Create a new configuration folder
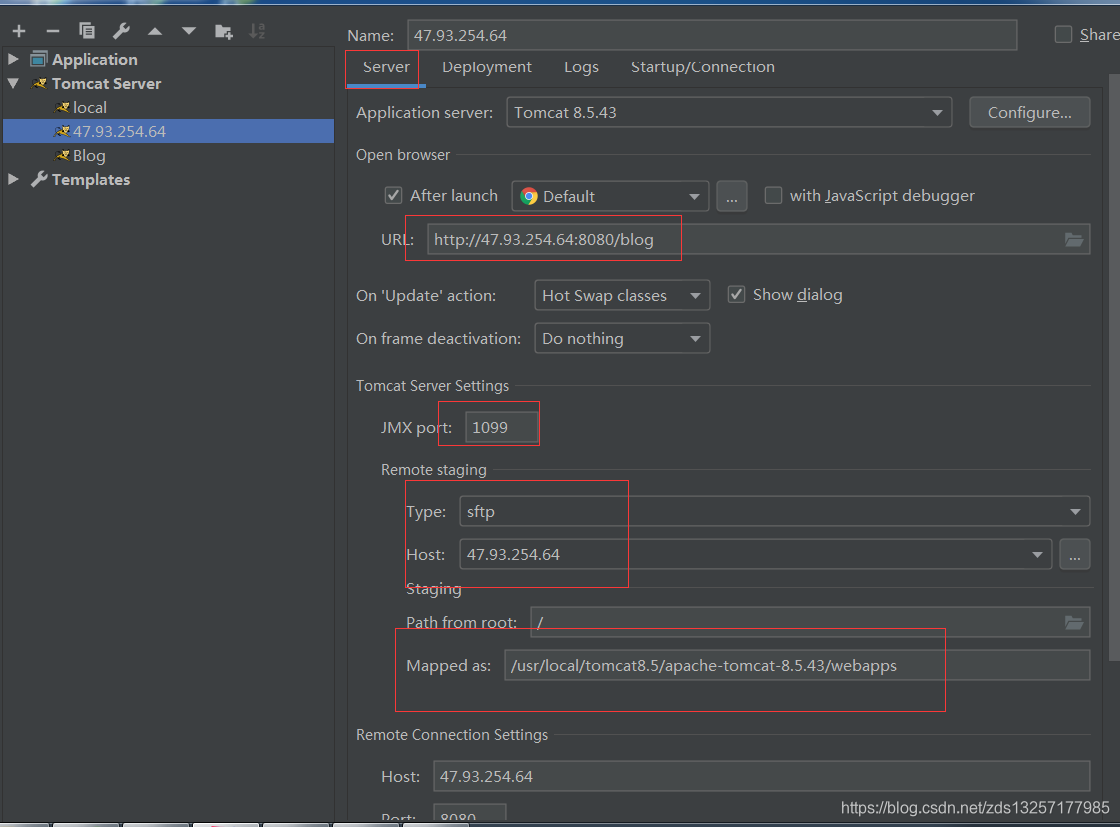1120x827 pixels. click(x=224, y=31)
